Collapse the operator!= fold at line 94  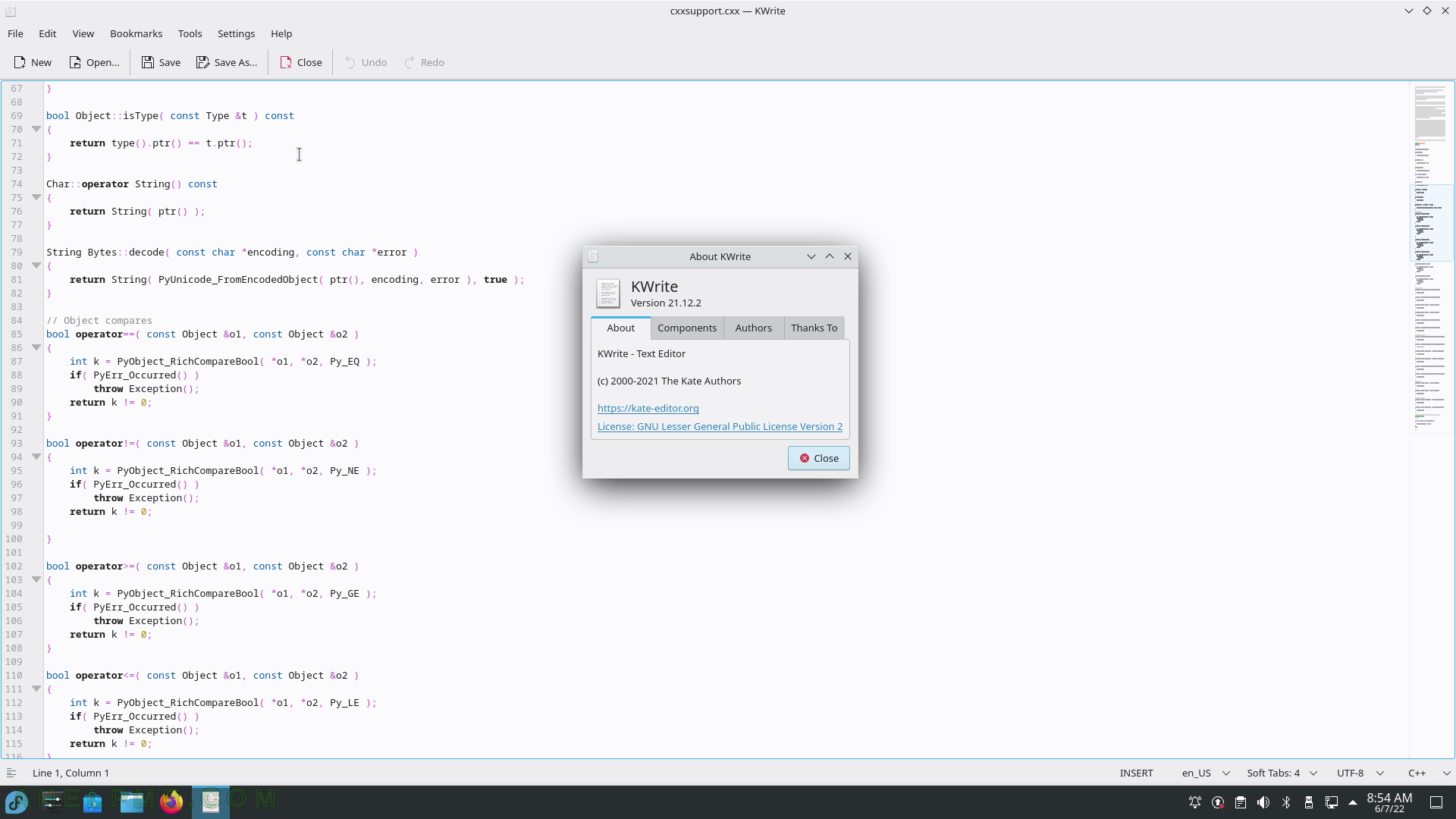36,457
